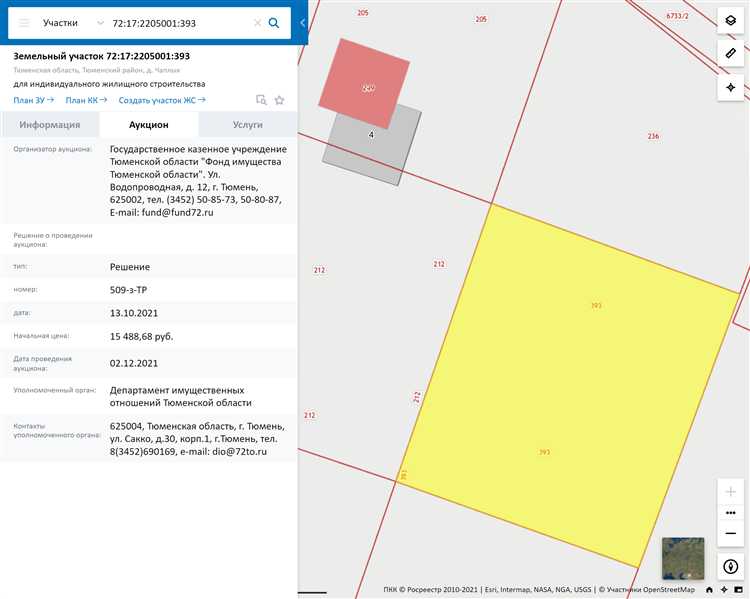Click the Создать участок ЖС link
Image resolution: width=750 pixels, height=599 pixels.
coord(161,100)
